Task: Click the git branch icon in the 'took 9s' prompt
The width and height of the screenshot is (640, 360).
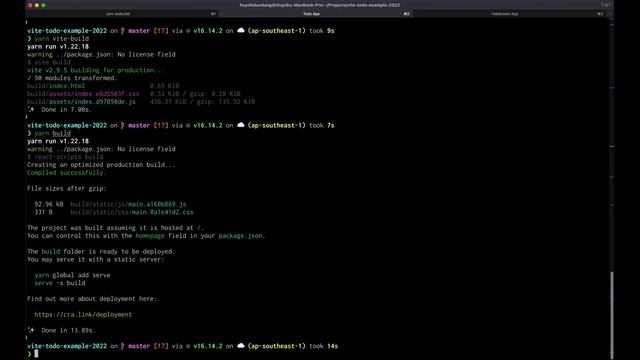Action: pos(122,31)
